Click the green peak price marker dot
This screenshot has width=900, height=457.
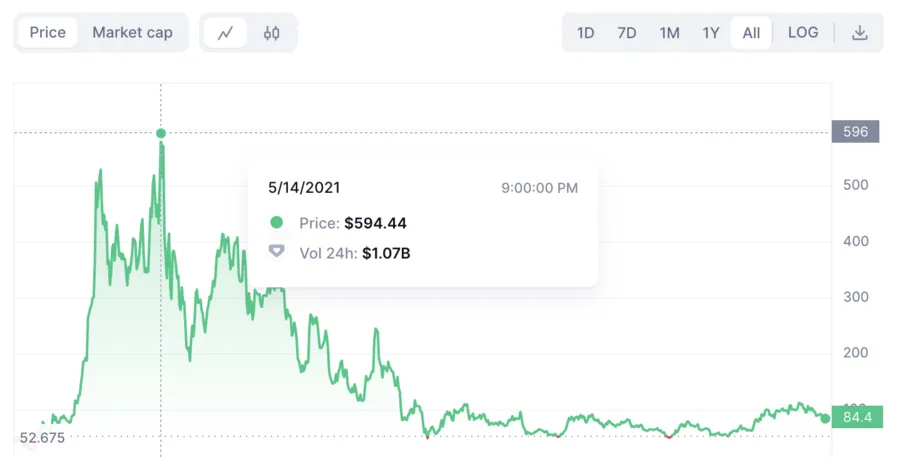[x=161, y=133]
